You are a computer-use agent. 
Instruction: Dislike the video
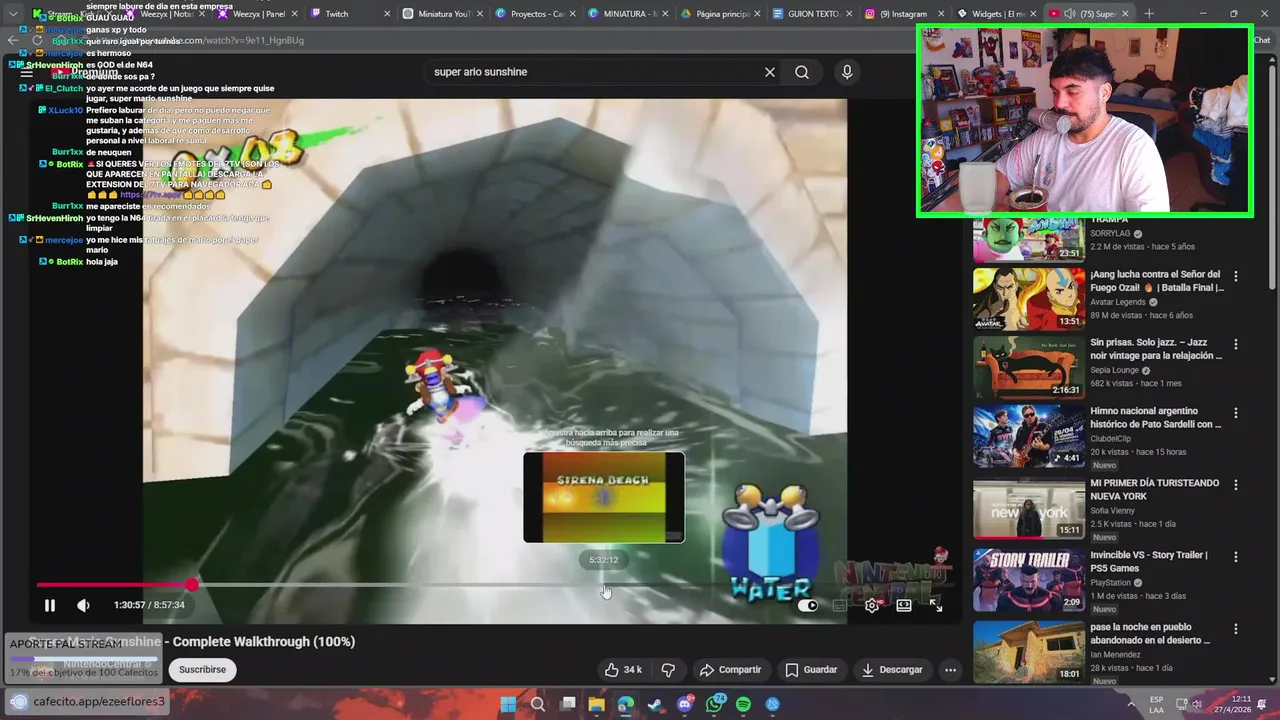click(x=668, y=670)
